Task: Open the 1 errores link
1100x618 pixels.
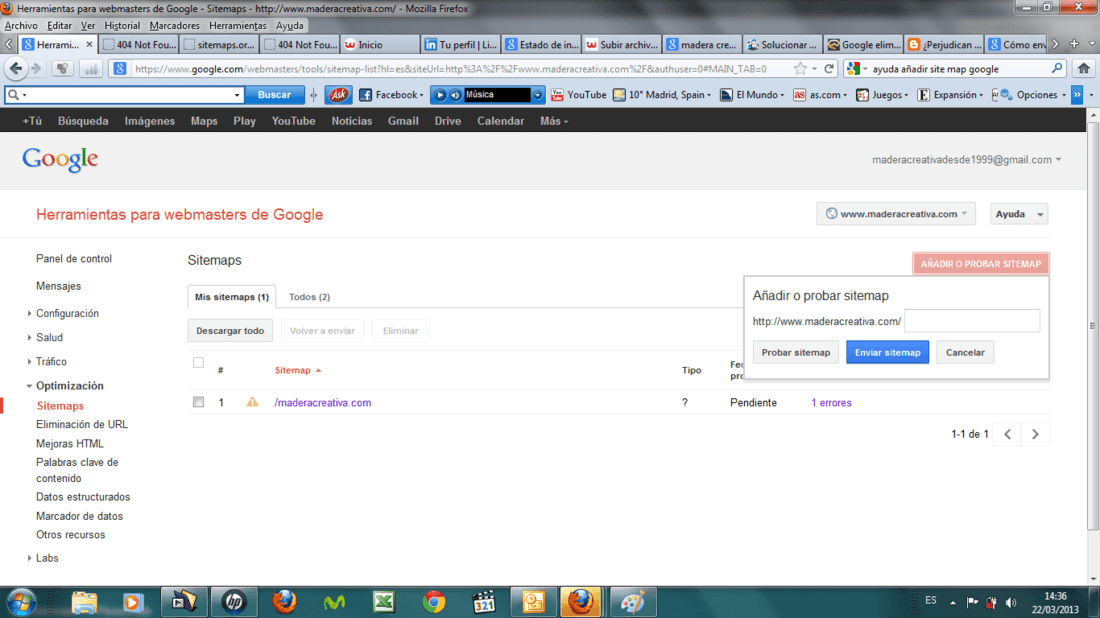Action: [x=831, y=403]
